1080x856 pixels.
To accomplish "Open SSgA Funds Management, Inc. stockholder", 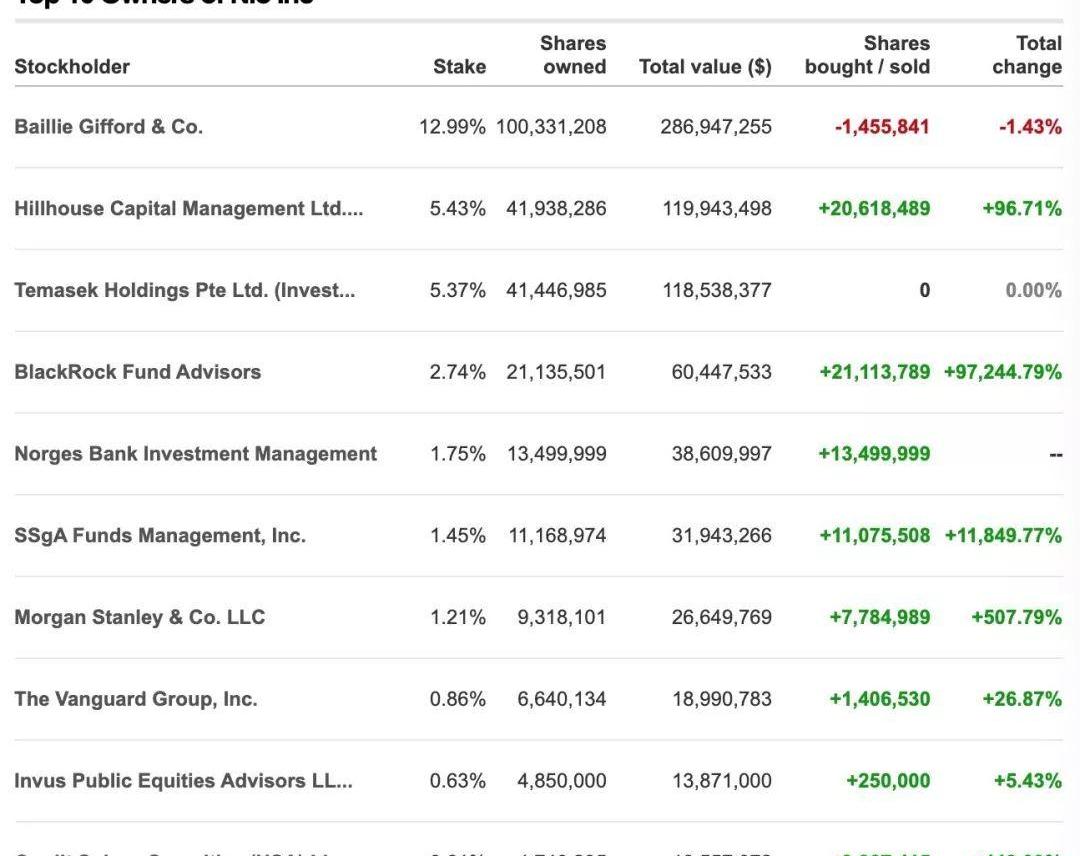I will pos(160,536).
